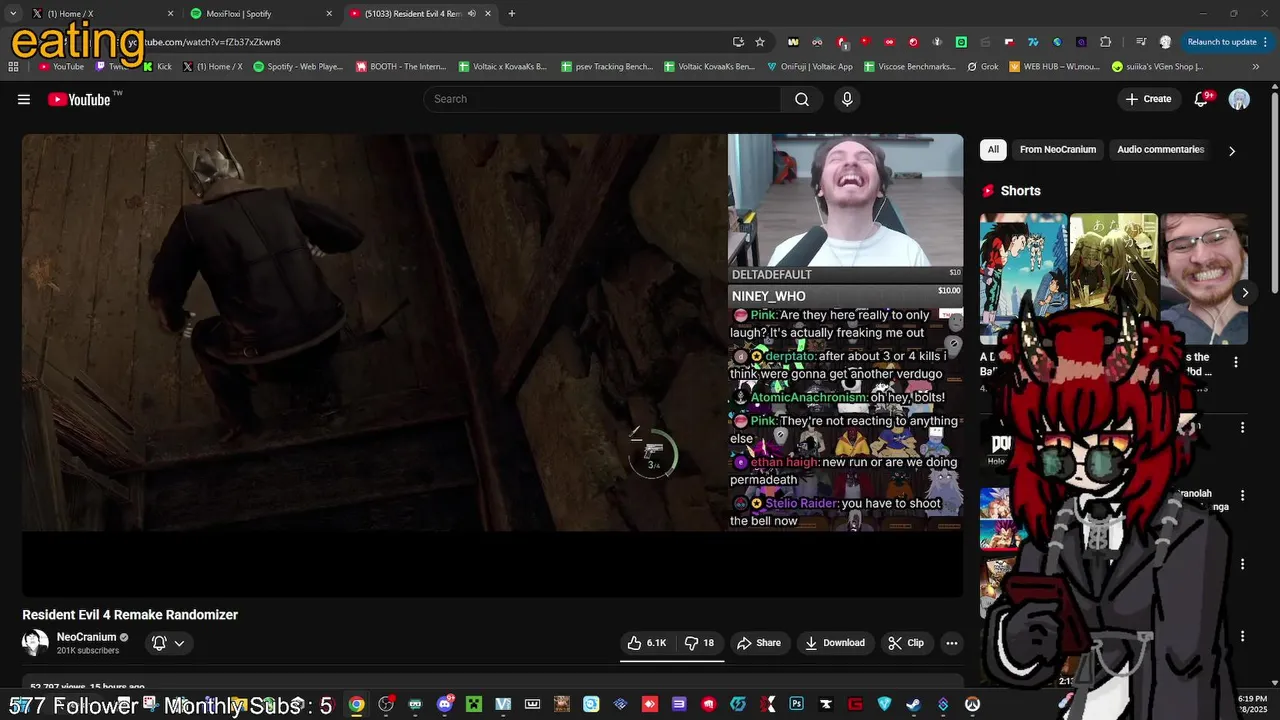Click the YouTube search magnifier button
The image size is (1280, 720).
tap(801, 99)
